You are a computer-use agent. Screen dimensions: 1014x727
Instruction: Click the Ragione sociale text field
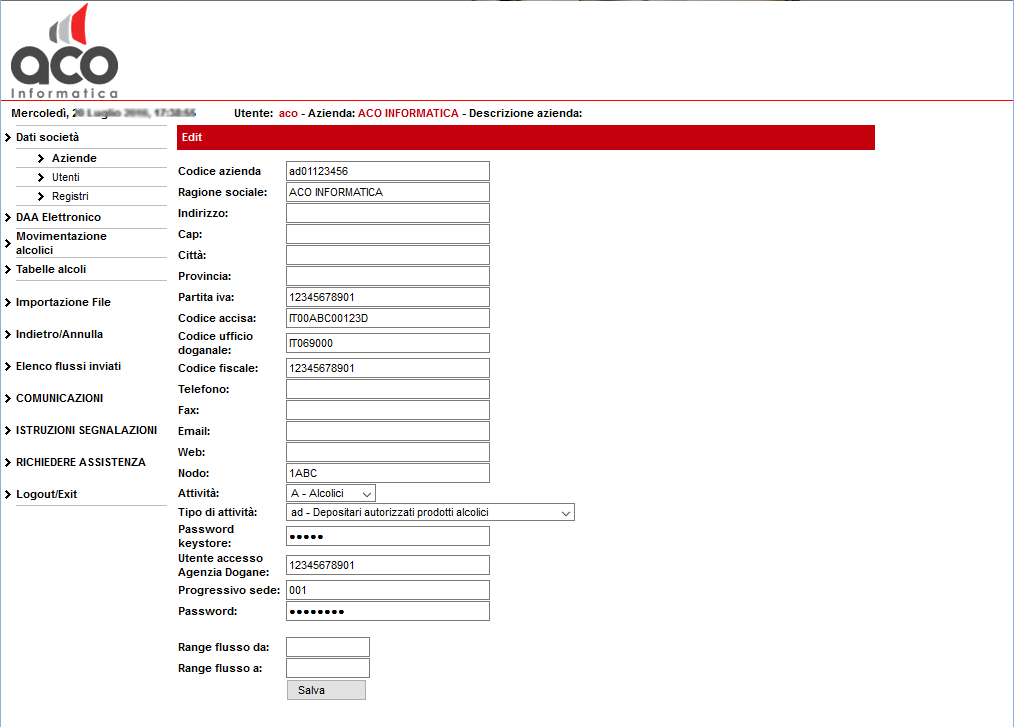tap(387, 192)
